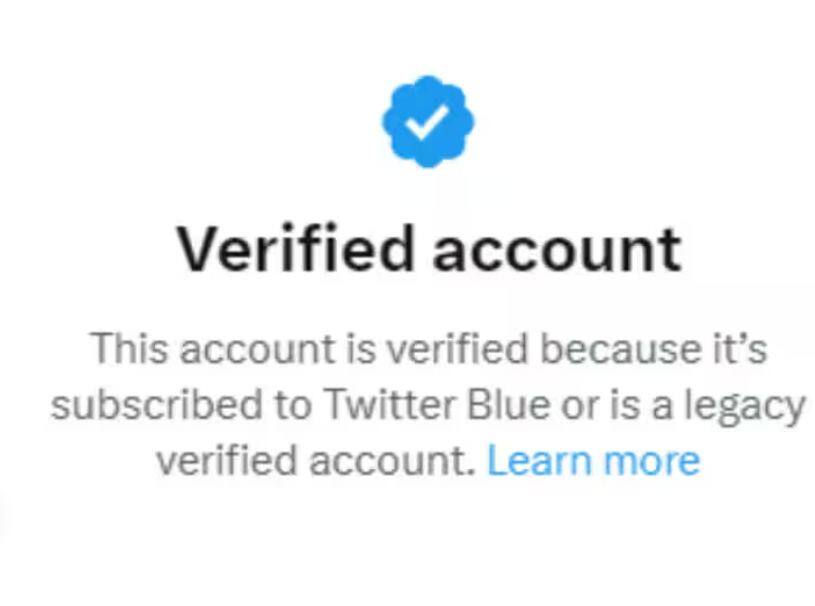The height and width of the screenshot is (606, 815).
Task: Click the word "Blue" in the description
Action: tap(508, 404)
